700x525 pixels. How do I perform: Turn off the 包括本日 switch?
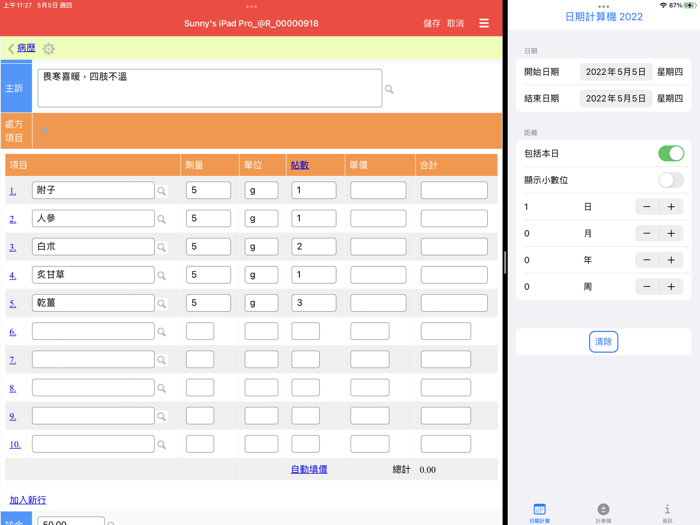(x=671, y=154)
